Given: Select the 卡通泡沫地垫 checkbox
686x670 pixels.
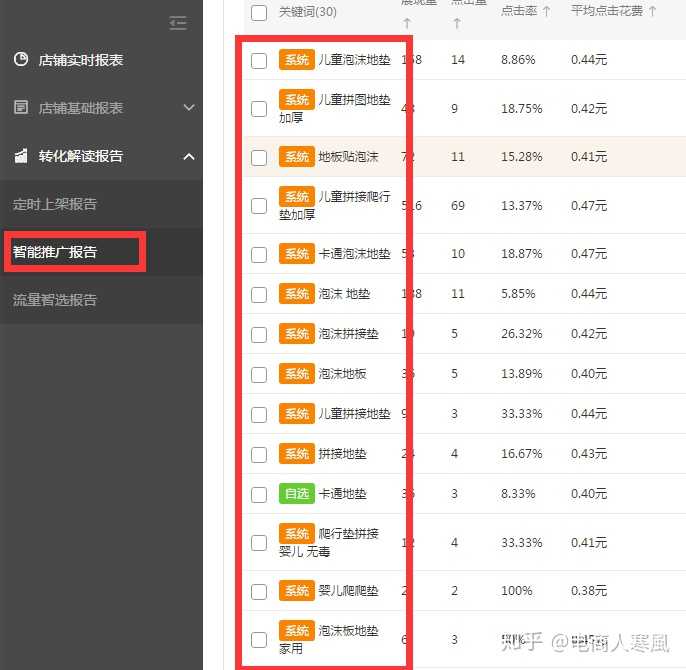Looking at the screenshot, I should (259, 254).
